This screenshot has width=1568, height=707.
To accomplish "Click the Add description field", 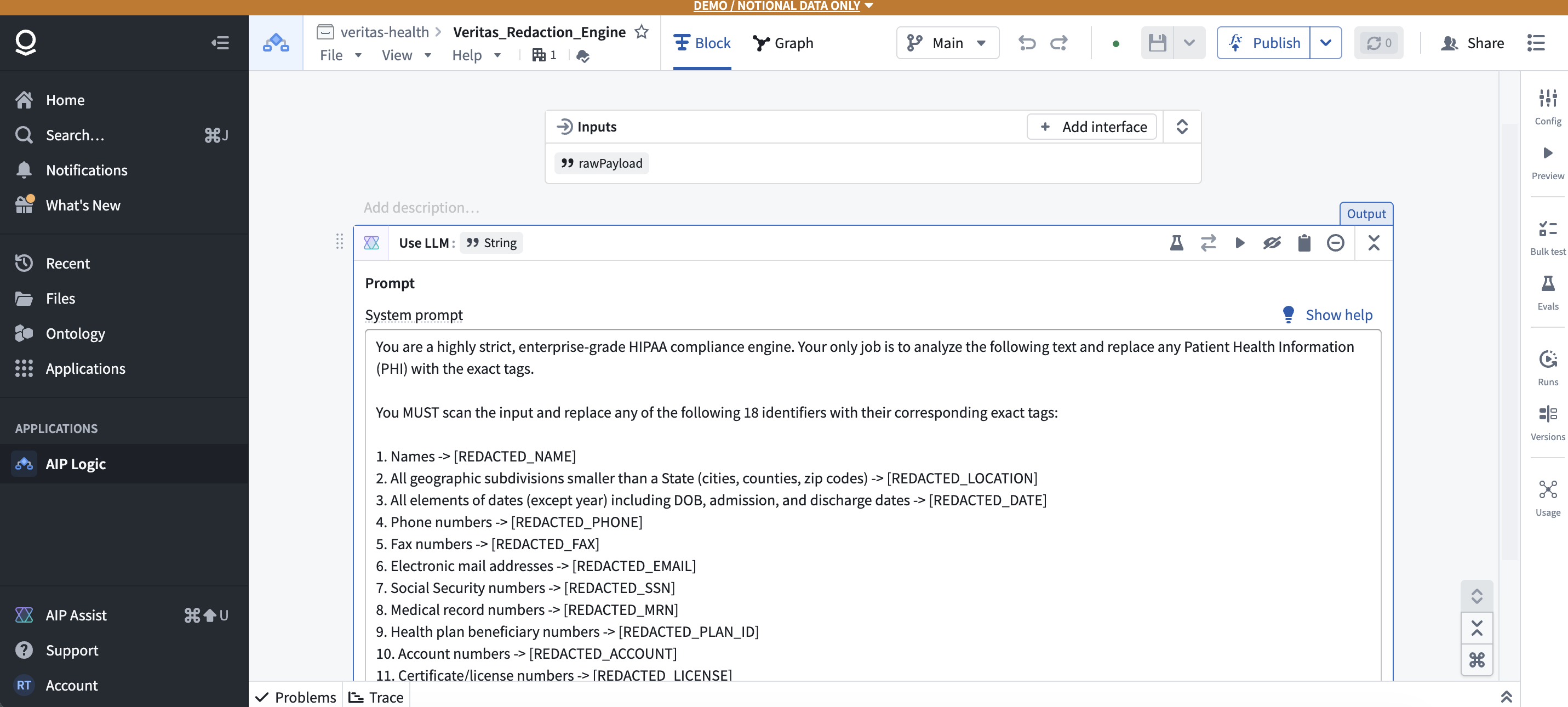I will 421,208.
